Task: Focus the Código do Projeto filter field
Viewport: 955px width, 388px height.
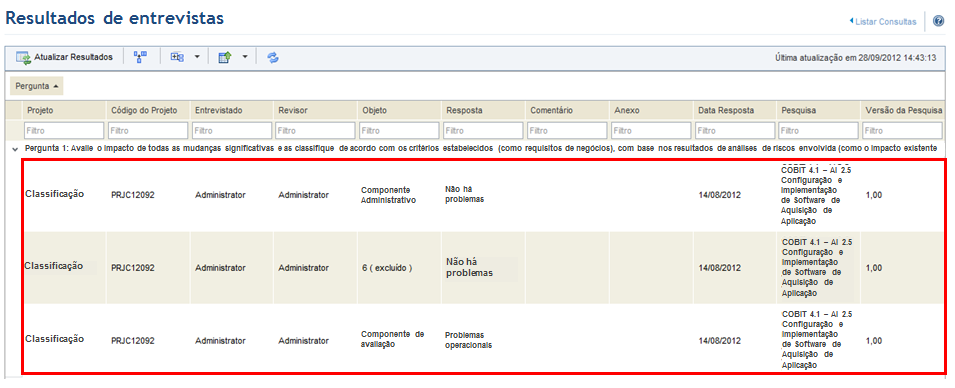Action: tap(148, 130)
